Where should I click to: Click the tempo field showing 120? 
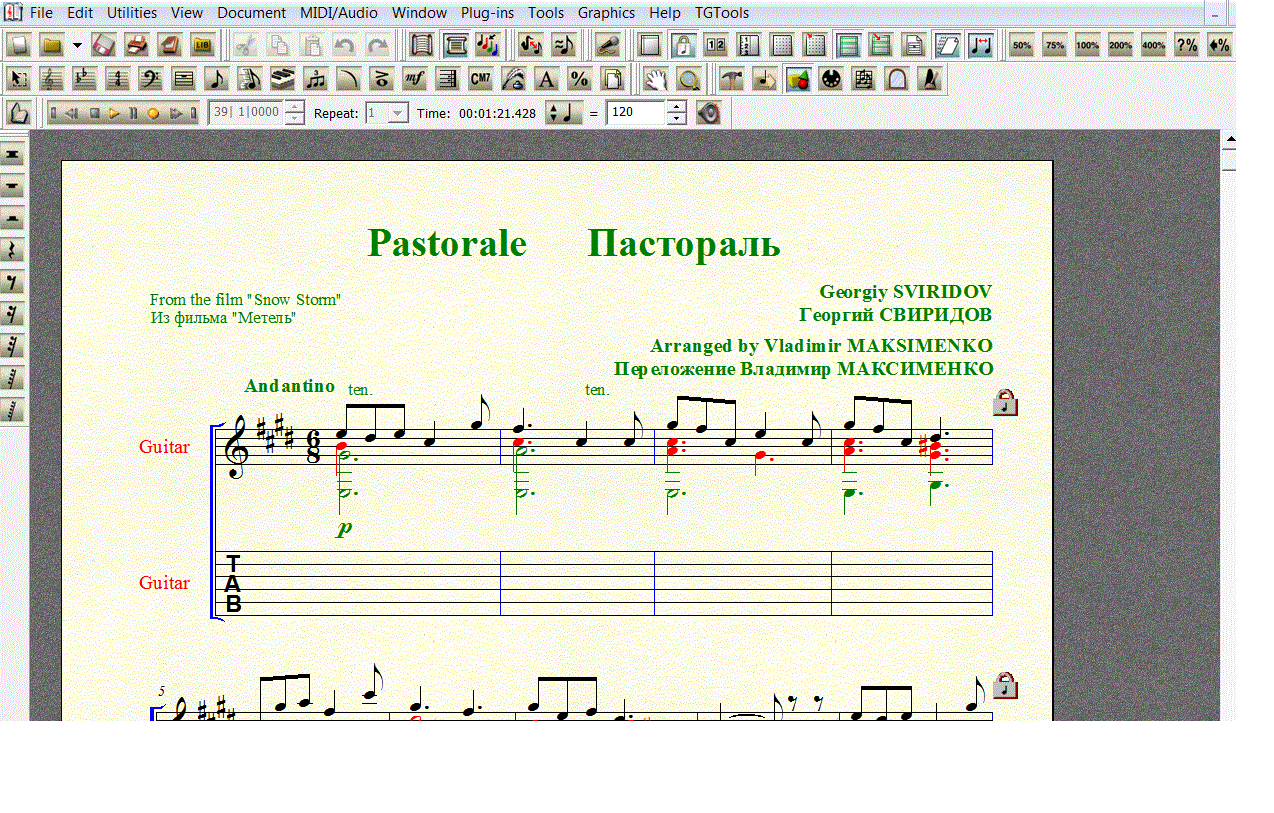tap(635, 113)
